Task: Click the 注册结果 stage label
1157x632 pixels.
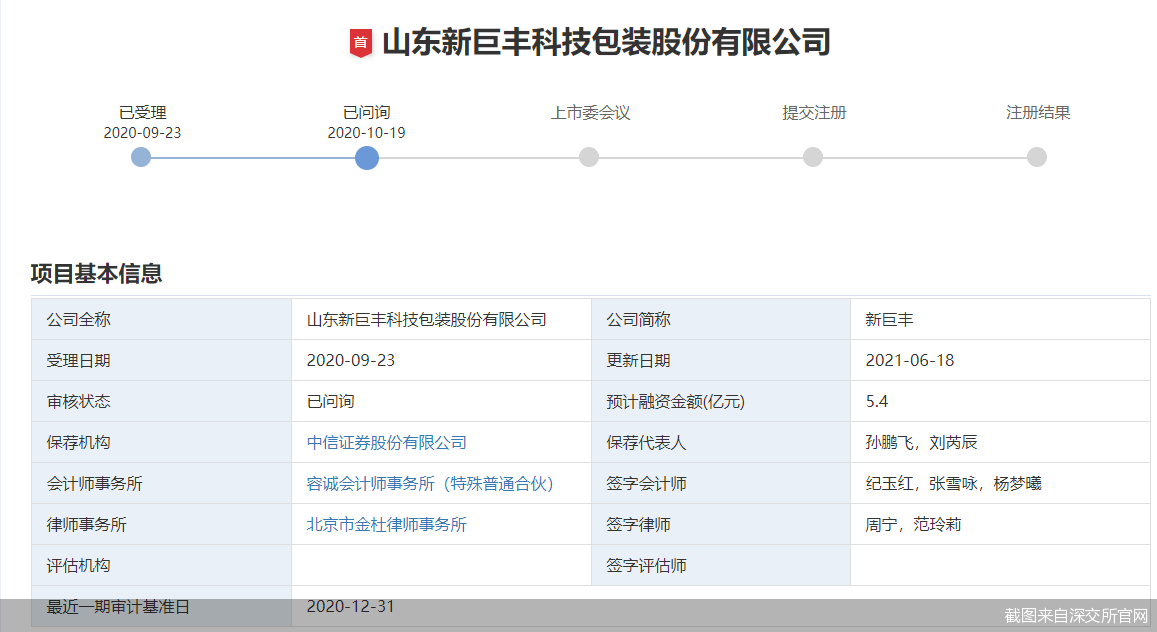Action: [x=1038, y=113]
